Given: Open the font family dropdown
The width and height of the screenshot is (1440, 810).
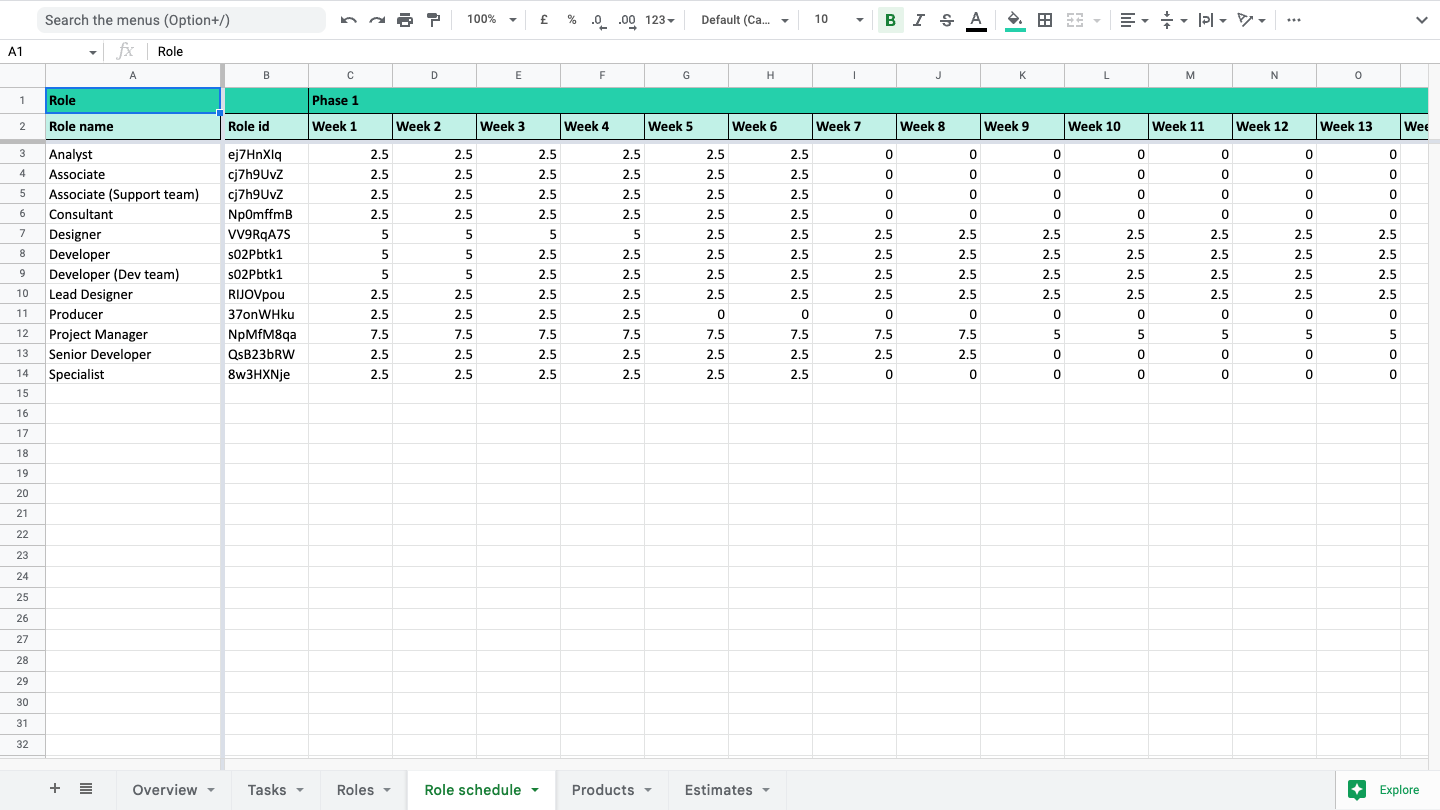Looking at the screenshot, I should (744, 20).
